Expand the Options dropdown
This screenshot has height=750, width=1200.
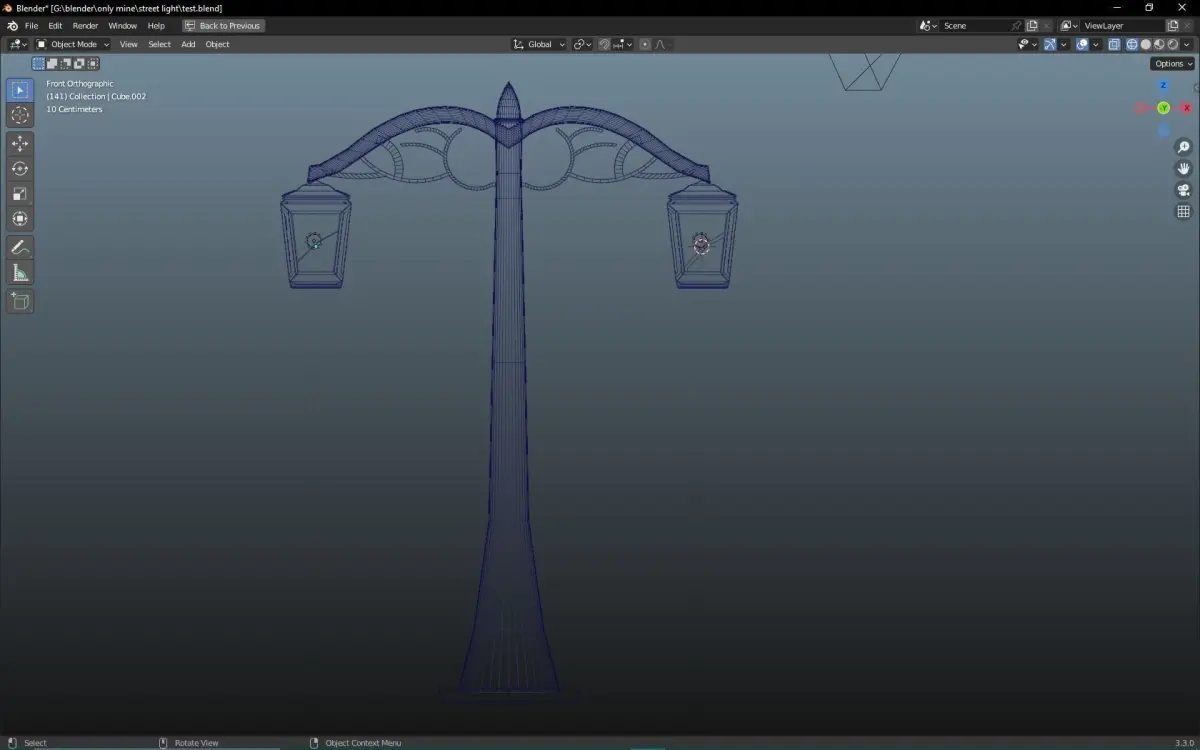[x=1172, y=63]
